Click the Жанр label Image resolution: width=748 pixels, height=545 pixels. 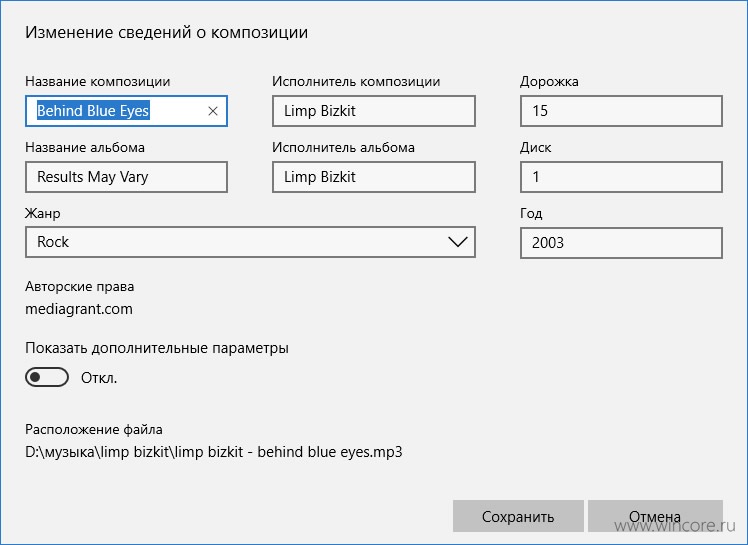point(43,213)
